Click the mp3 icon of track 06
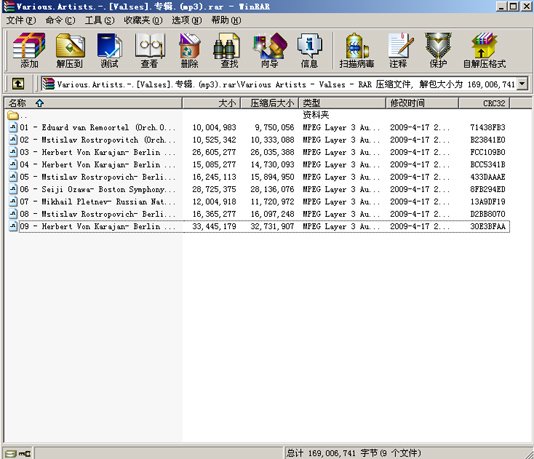534x459 pixels. coord(13,189)
